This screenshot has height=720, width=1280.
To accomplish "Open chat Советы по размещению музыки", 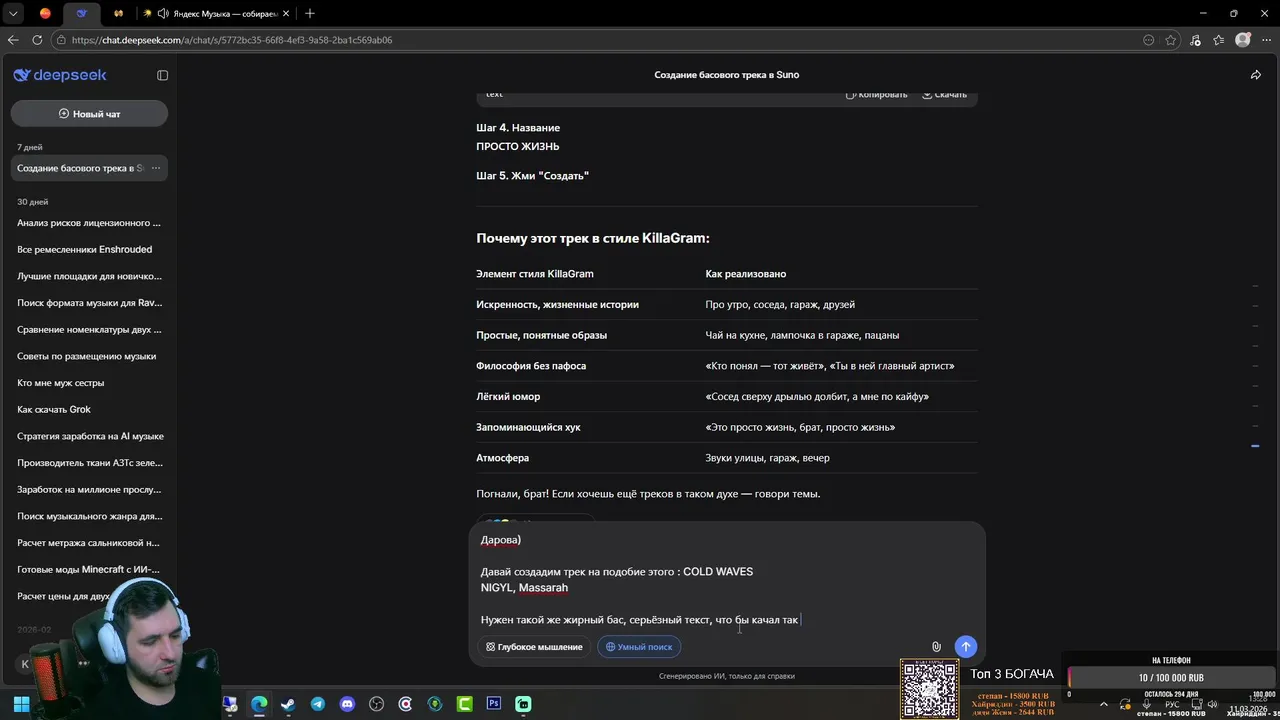I will coord(89,356).
